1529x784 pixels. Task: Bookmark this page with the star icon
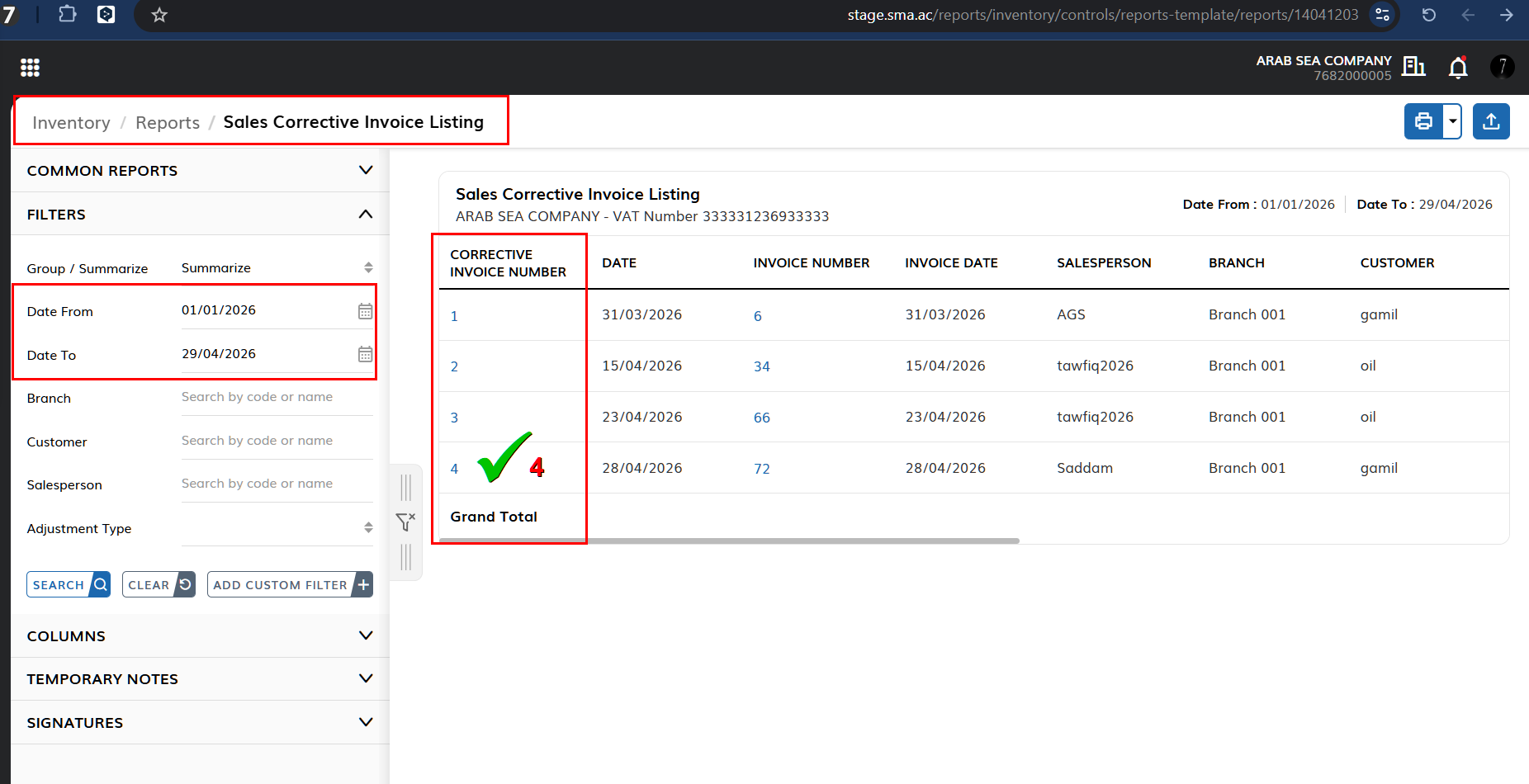pos(159,15)
